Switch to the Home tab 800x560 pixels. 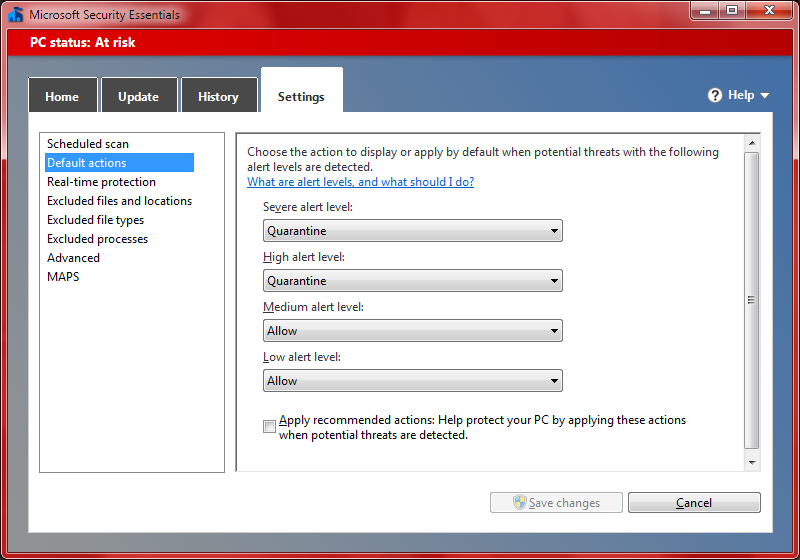62,95
